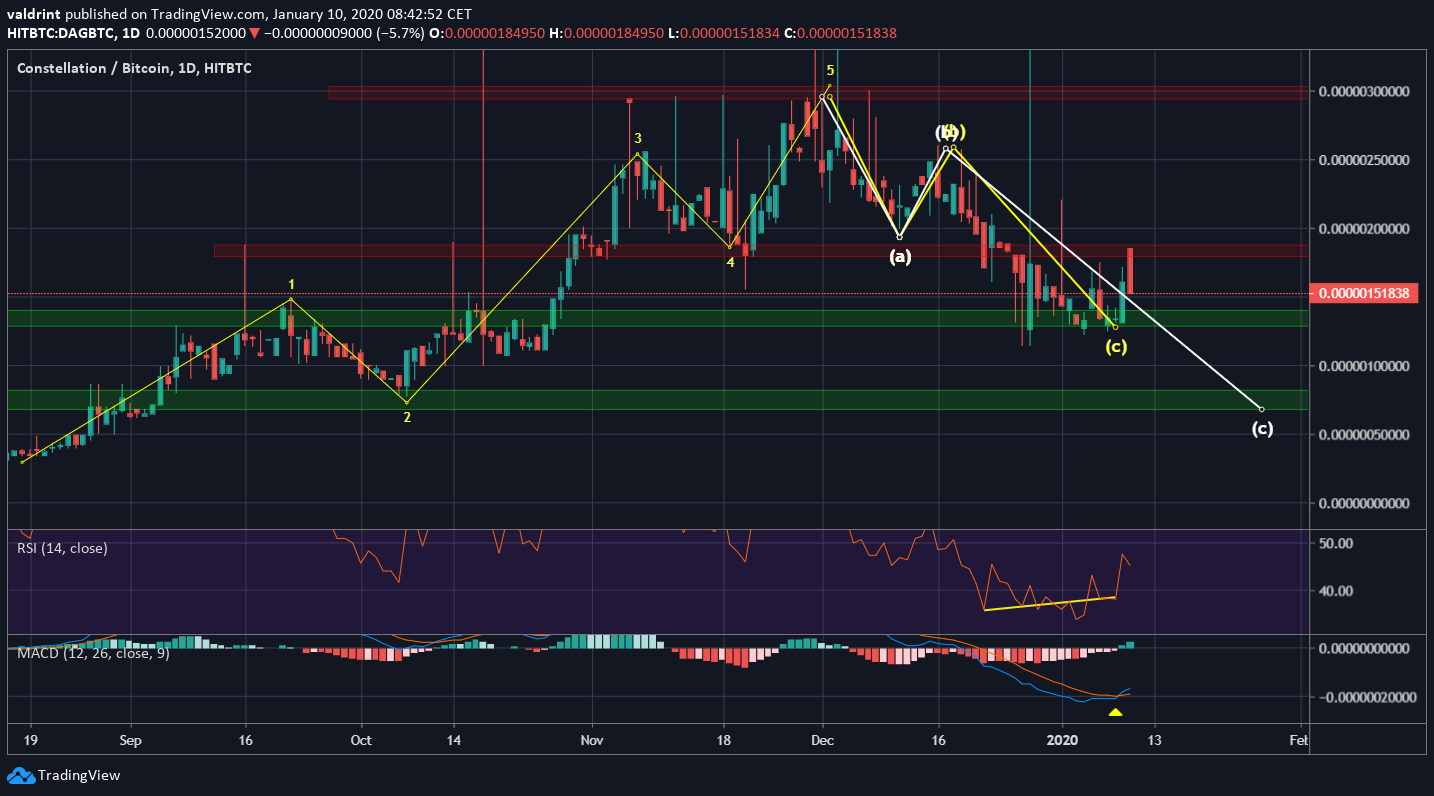Click the MACD (12, 26, close, 9) label
Viewport: 1434px width, 796px height.
[93, 654]
